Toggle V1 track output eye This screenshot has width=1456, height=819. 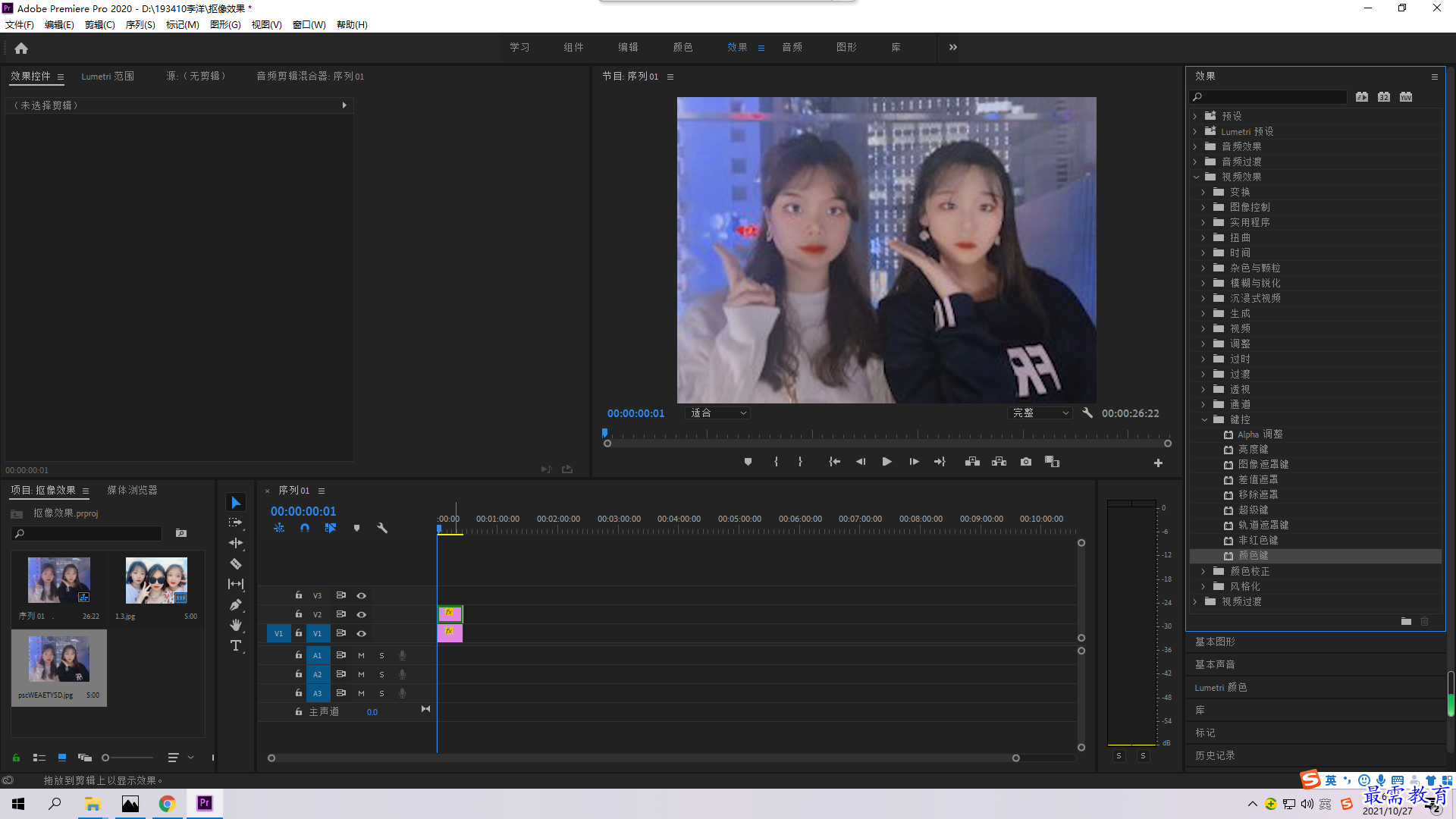pos(362,633)
